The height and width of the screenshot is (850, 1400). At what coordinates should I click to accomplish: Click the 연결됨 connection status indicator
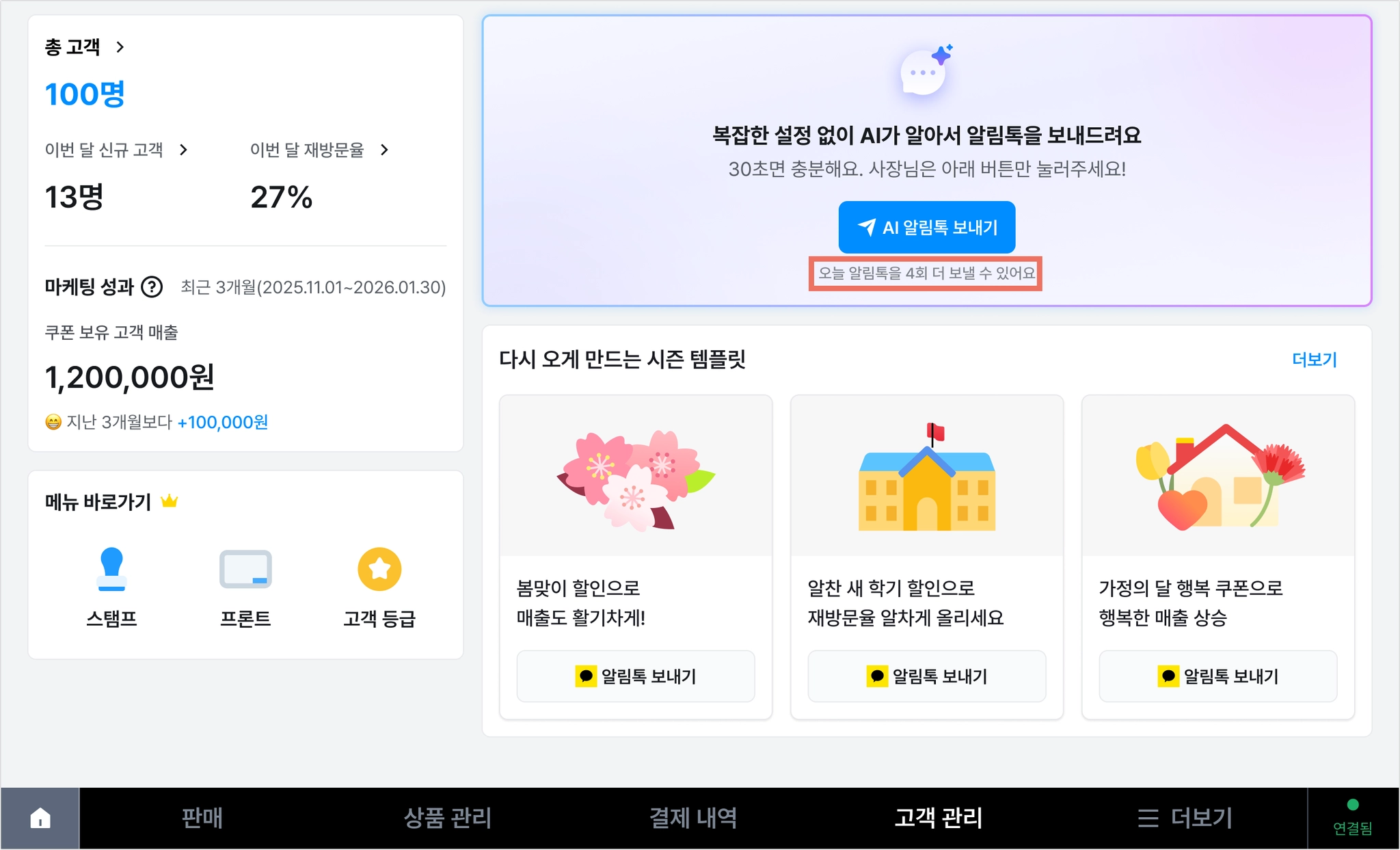pos(1352,818)
